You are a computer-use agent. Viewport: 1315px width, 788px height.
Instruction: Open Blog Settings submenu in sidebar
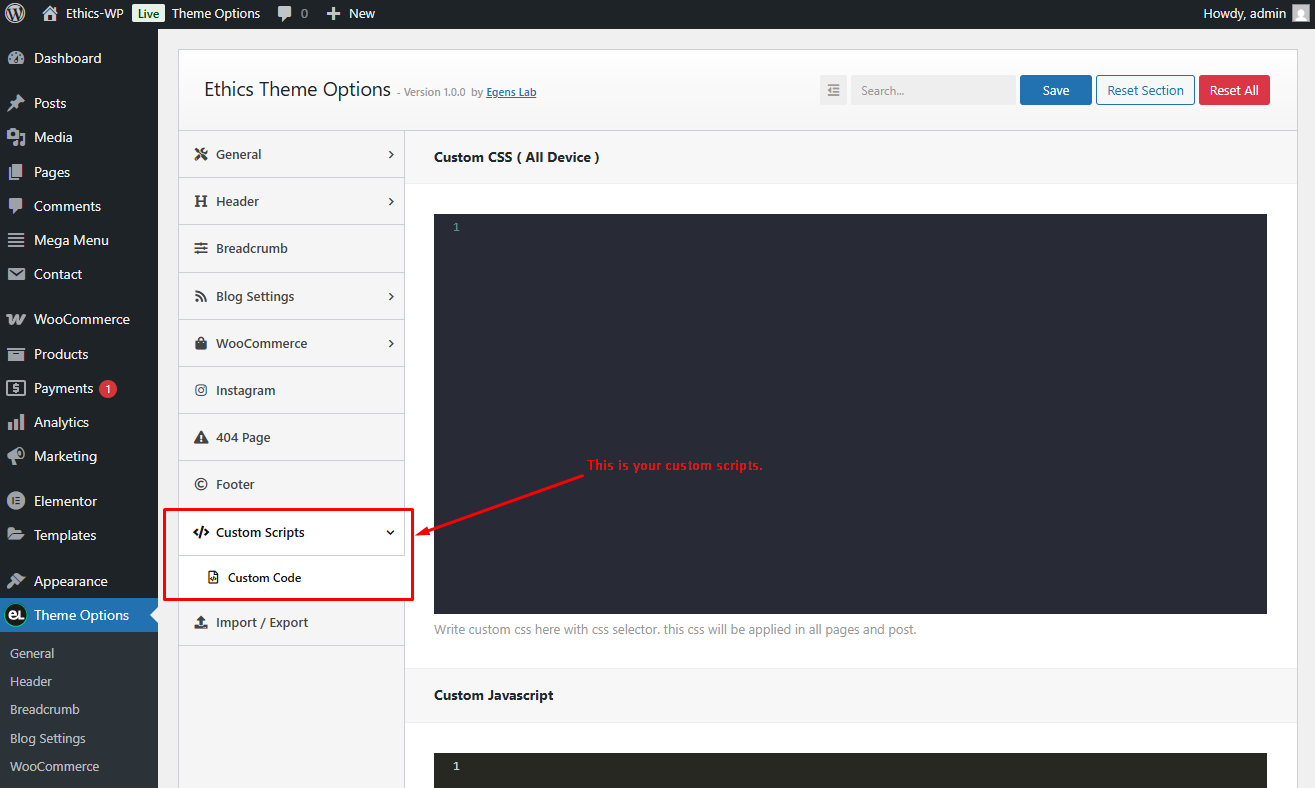point(48,738)
